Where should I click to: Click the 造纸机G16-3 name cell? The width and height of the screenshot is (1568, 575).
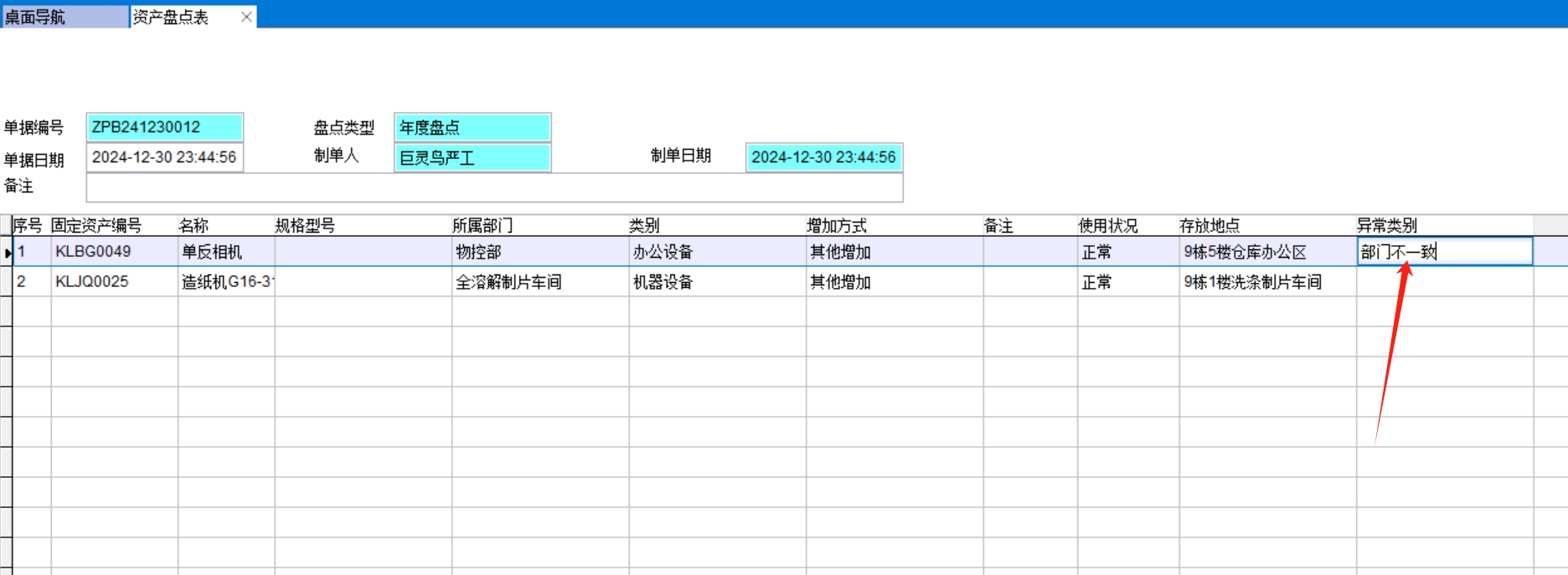click(x=226, y=282)
